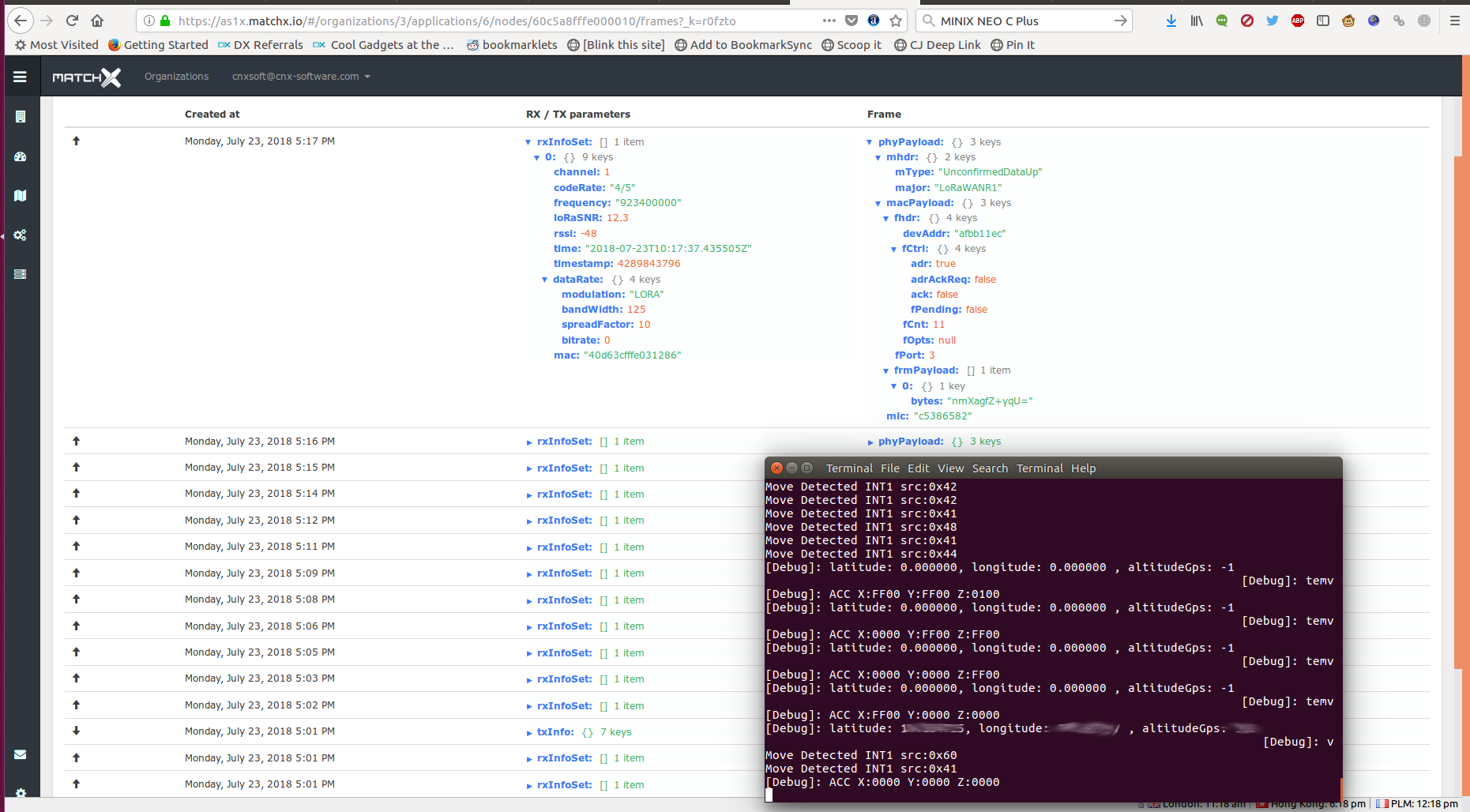Click the CJ Deep Link bookmark
This screenshot has height=812, width=1470.
coord(938,45)
